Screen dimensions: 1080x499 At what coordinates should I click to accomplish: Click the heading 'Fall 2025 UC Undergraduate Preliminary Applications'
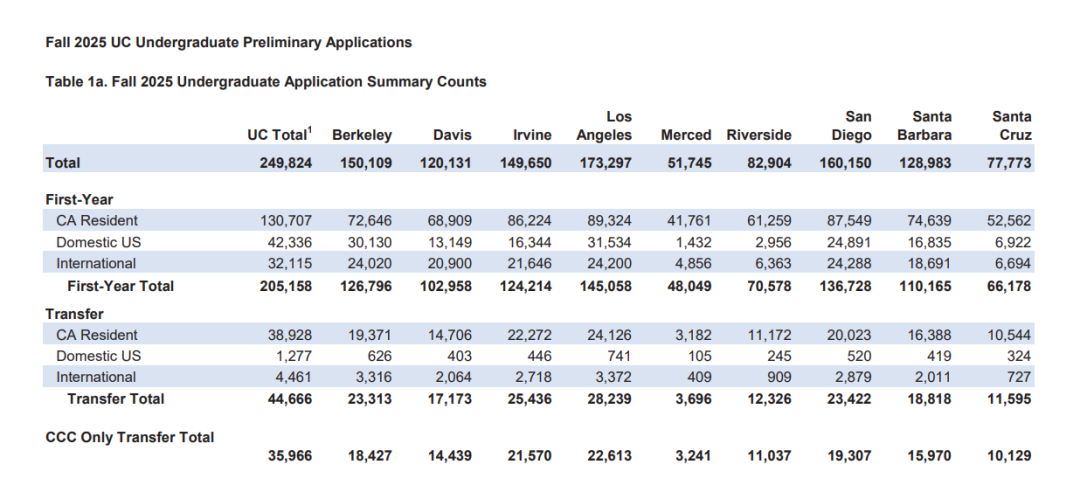pyautogui.click(x=229, y=43)
